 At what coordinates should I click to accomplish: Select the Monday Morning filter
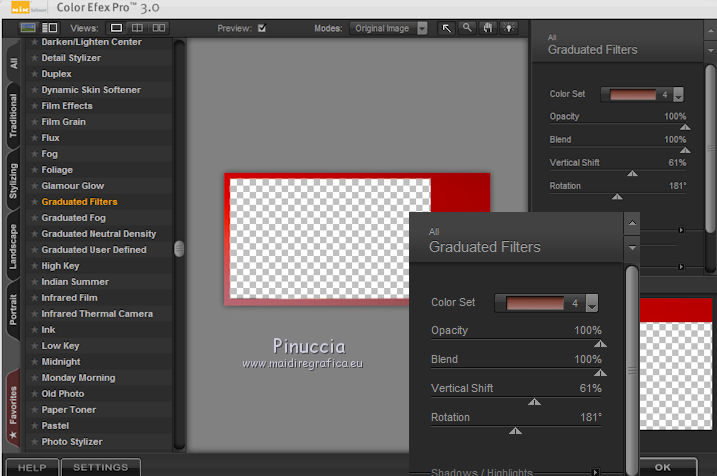click(79, 378)
